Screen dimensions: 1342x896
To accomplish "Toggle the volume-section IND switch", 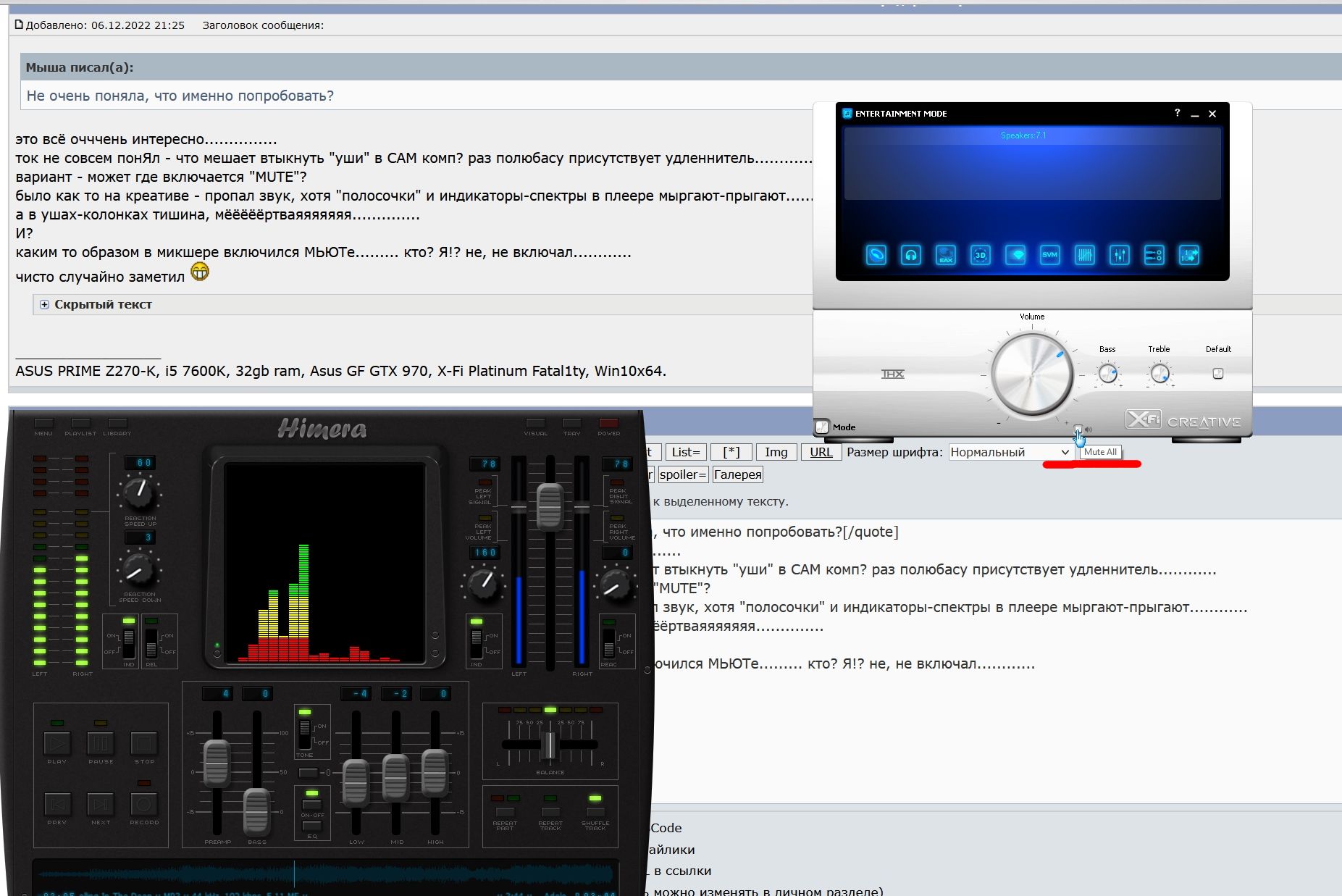I will [x=477, y=643].
